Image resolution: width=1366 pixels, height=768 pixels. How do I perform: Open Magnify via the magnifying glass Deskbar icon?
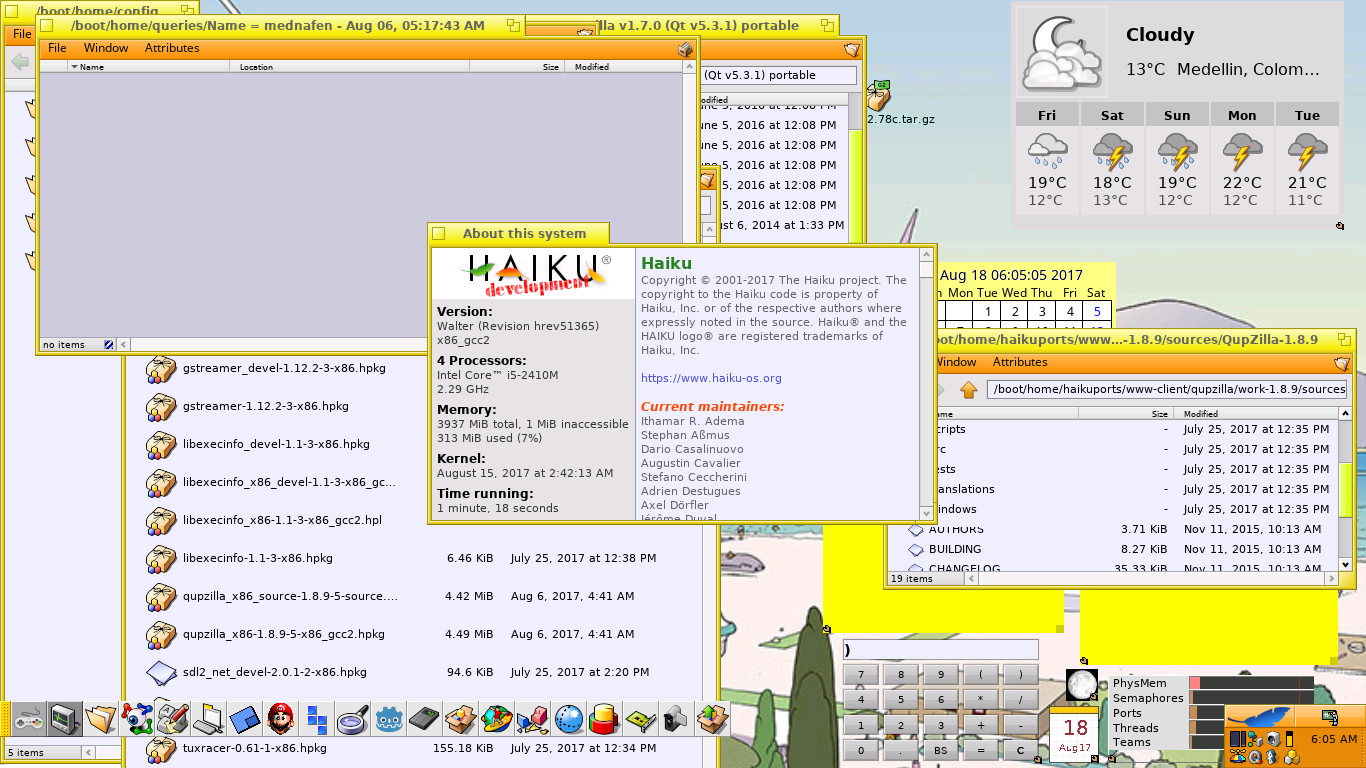350,718
